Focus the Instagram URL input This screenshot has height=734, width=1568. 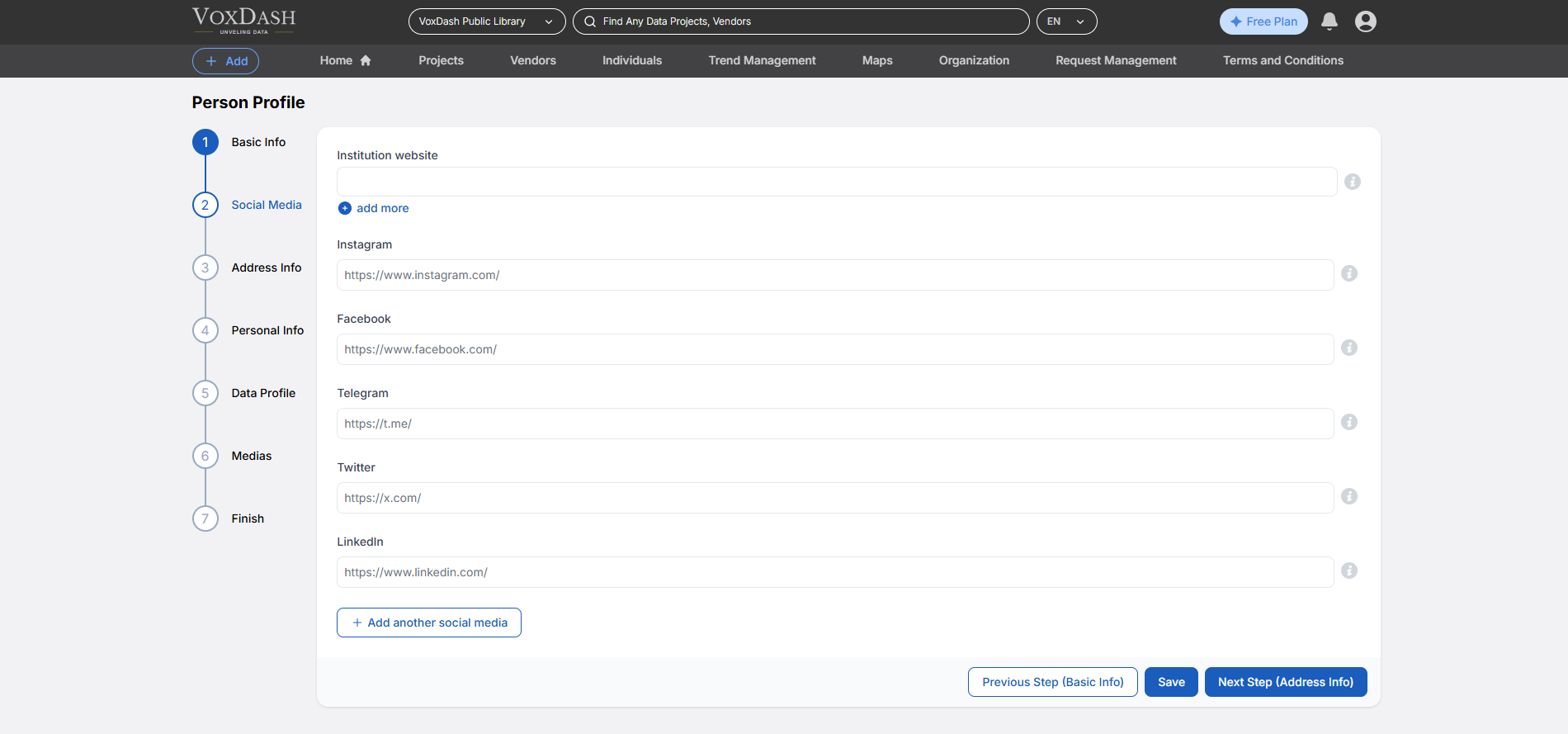(x=835, y=275)
